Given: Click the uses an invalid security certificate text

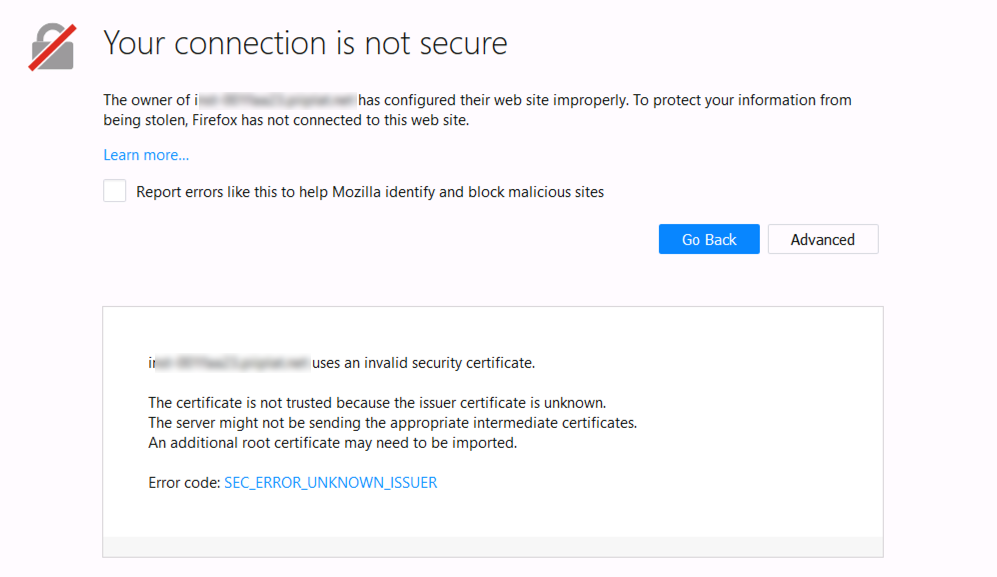Looking at the screenshot, I should [x=423, y=363].
